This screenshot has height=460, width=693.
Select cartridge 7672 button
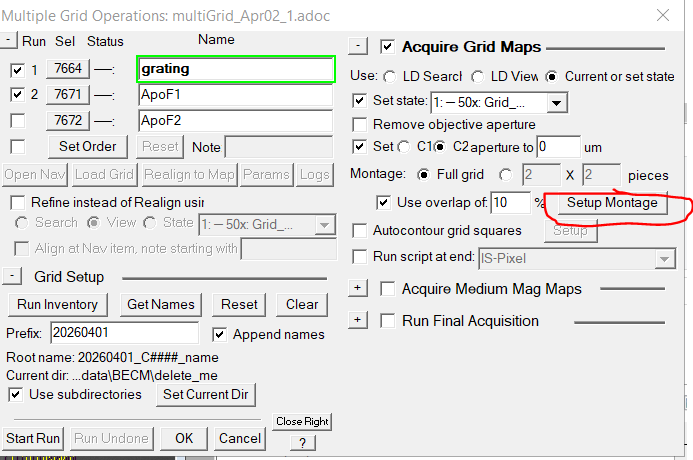[68, 120]
